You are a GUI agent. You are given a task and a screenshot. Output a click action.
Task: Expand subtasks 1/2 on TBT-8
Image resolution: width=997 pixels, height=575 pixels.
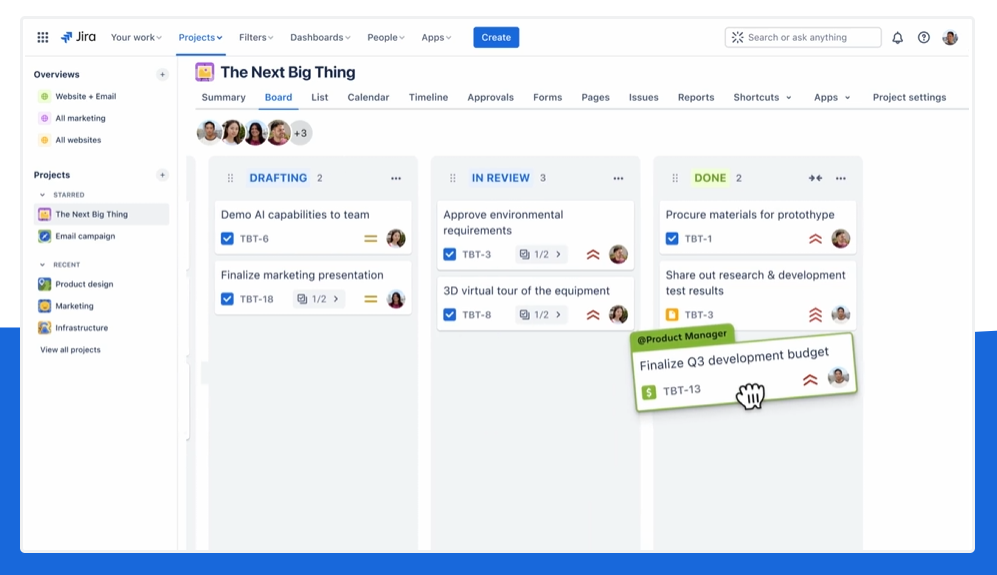tap(541, 314)
